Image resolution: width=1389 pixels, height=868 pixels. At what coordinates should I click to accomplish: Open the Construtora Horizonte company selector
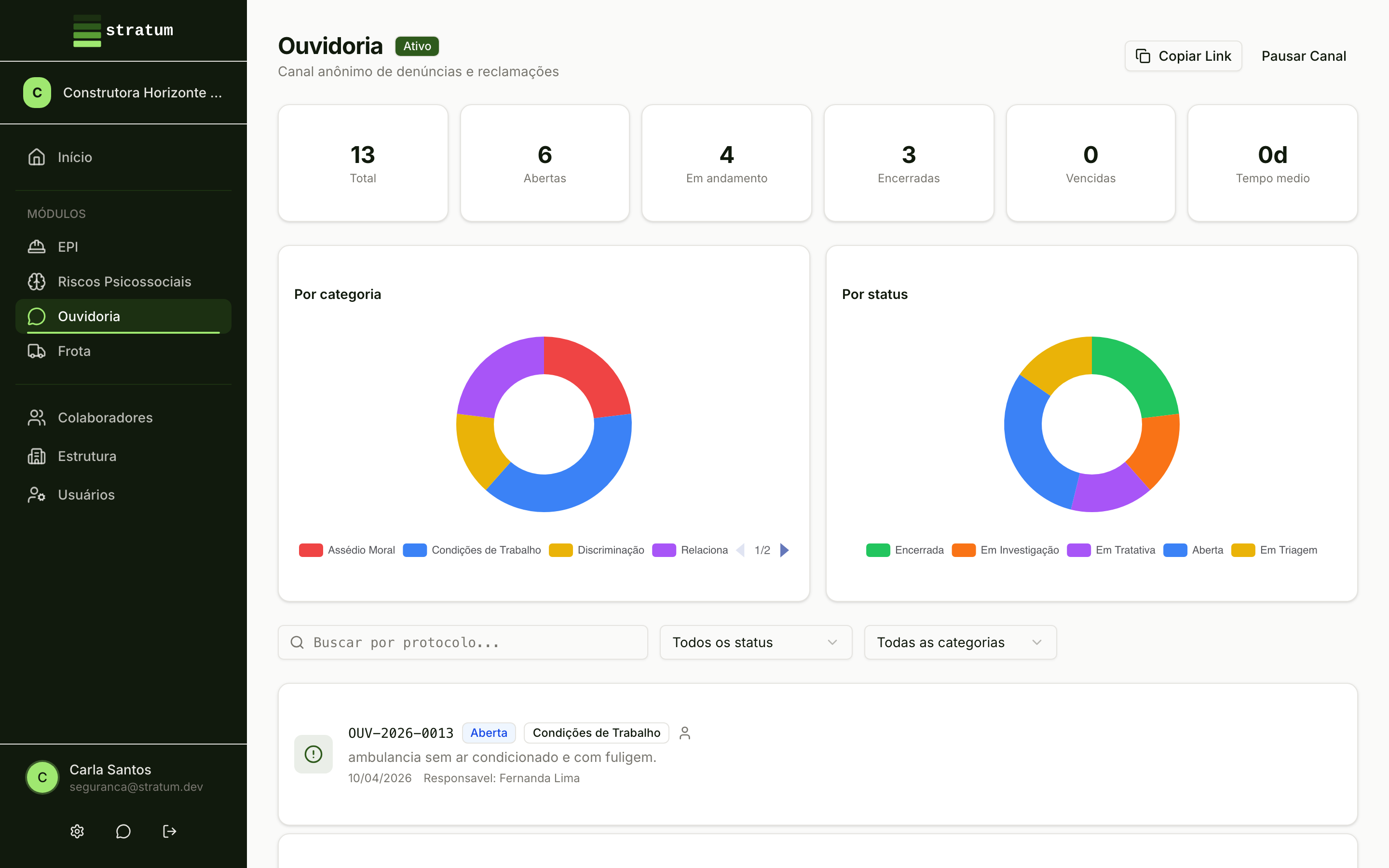pos(123,93)
